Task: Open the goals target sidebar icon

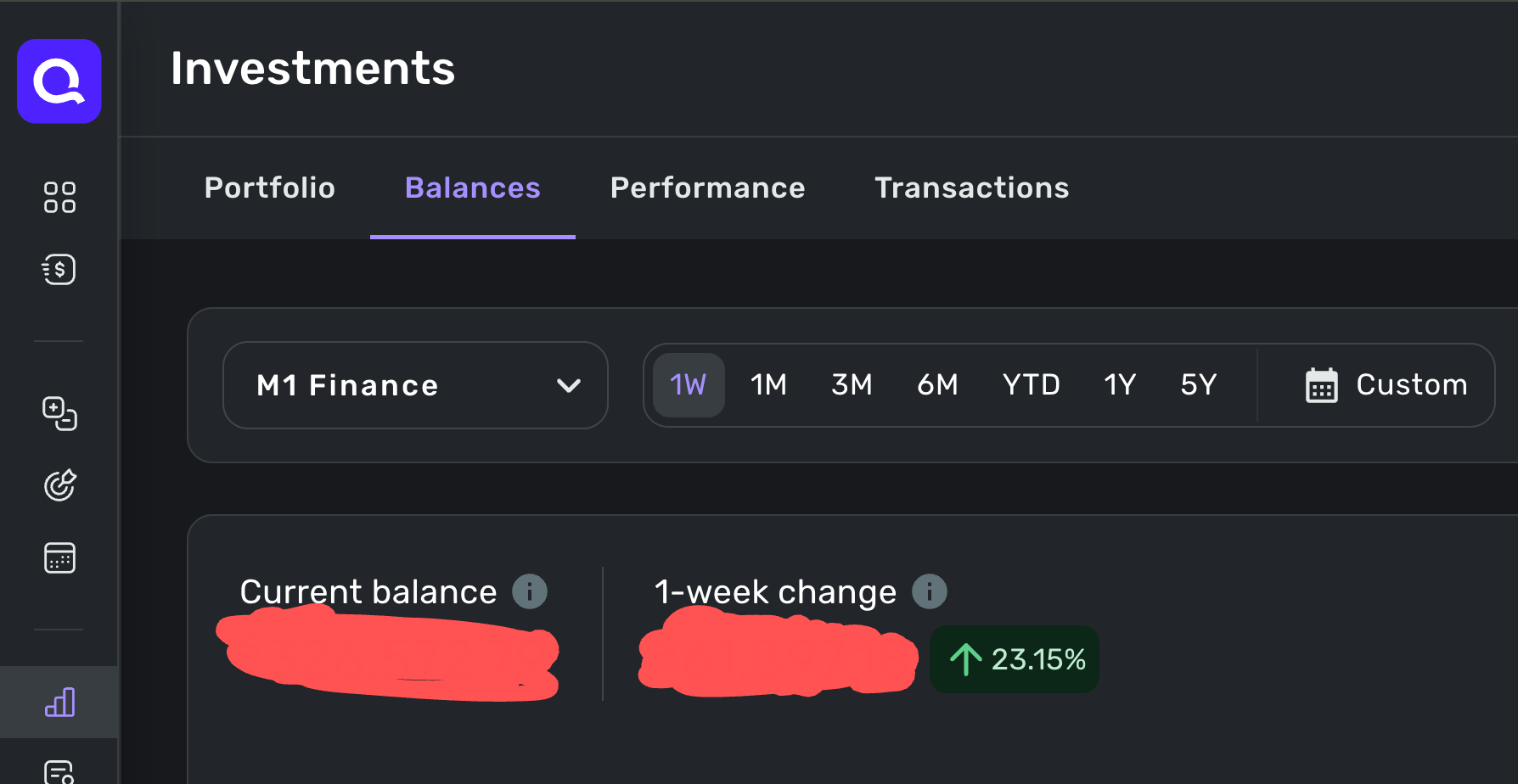Action: (59, 485)
